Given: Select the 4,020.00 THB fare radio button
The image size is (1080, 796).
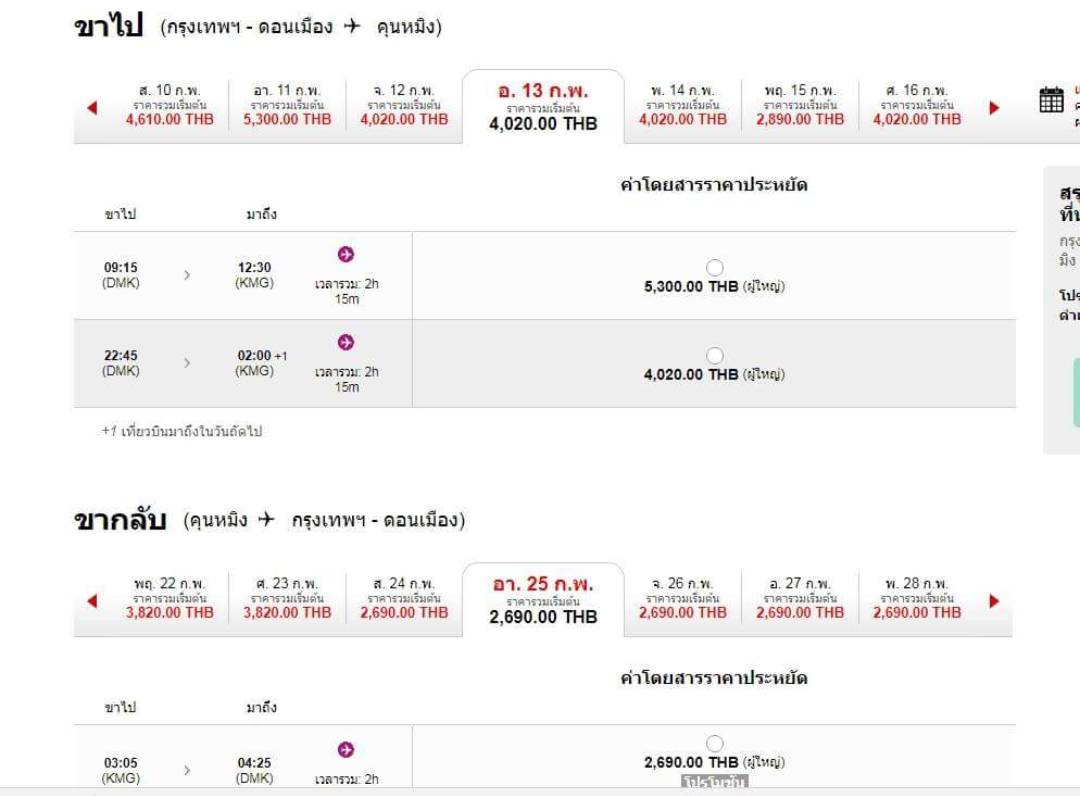Looking at the screenshot, I should tap(715, 355).
